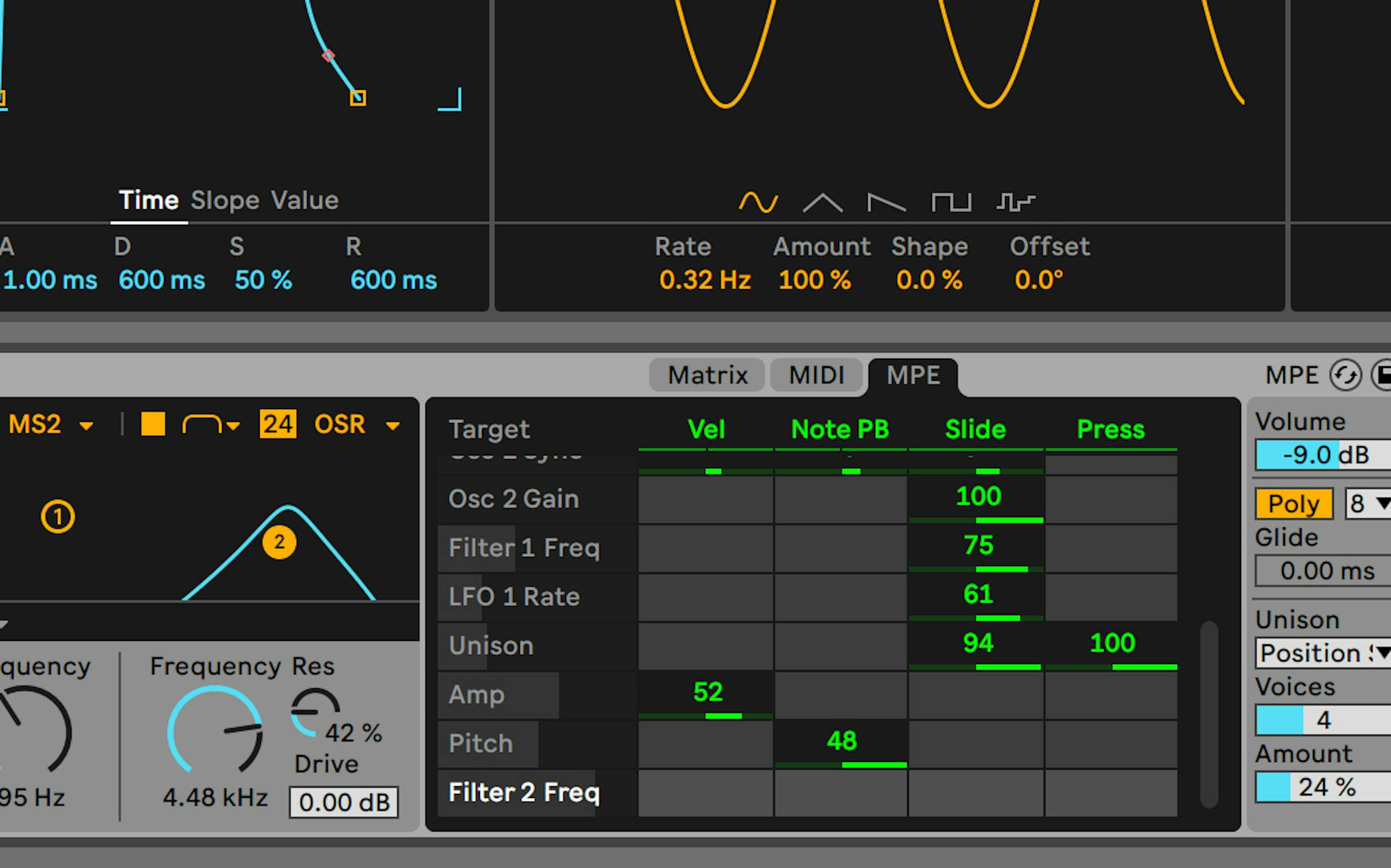The image size is (1391, 868).
Task: Switch to the Matrix tab
Action: [707, 375]
